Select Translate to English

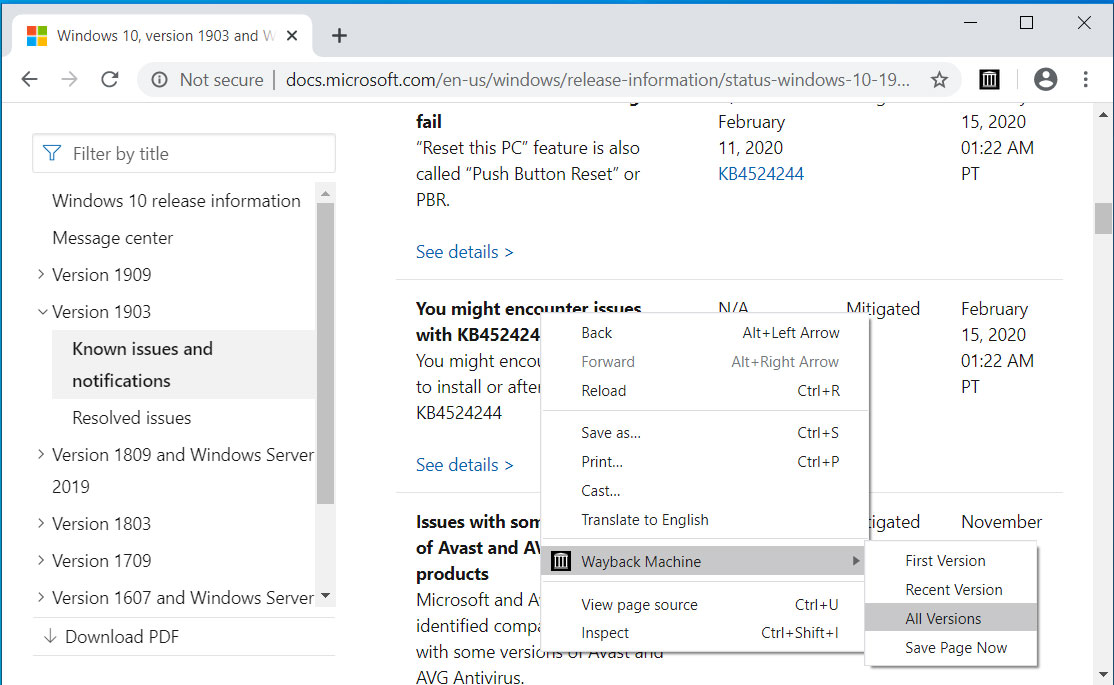[x=704, y=520]
